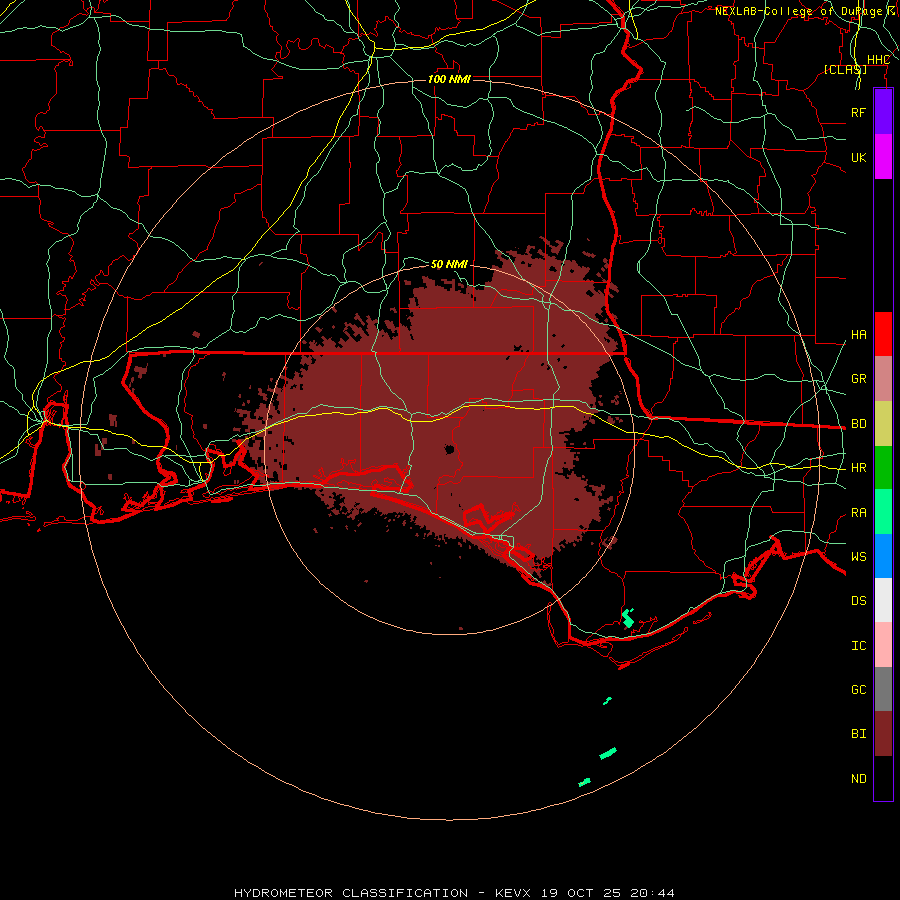Click the "RA" legend label
The image size is (900, 900).
pyautogui.click(x=858, y=513)
